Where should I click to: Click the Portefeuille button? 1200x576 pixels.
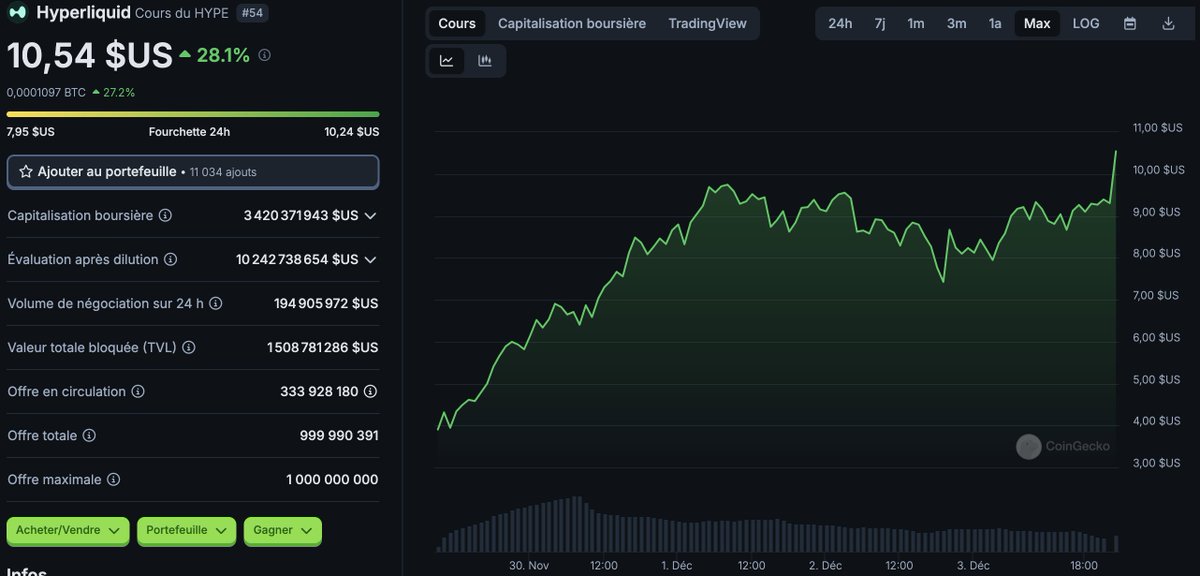(x=186, y=531)
